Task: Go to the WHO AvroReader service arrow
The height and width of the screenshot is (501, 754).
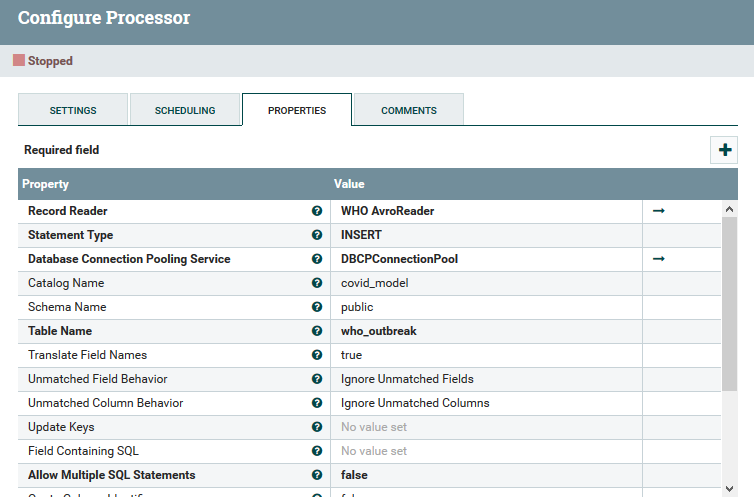Action: (659, 211)
